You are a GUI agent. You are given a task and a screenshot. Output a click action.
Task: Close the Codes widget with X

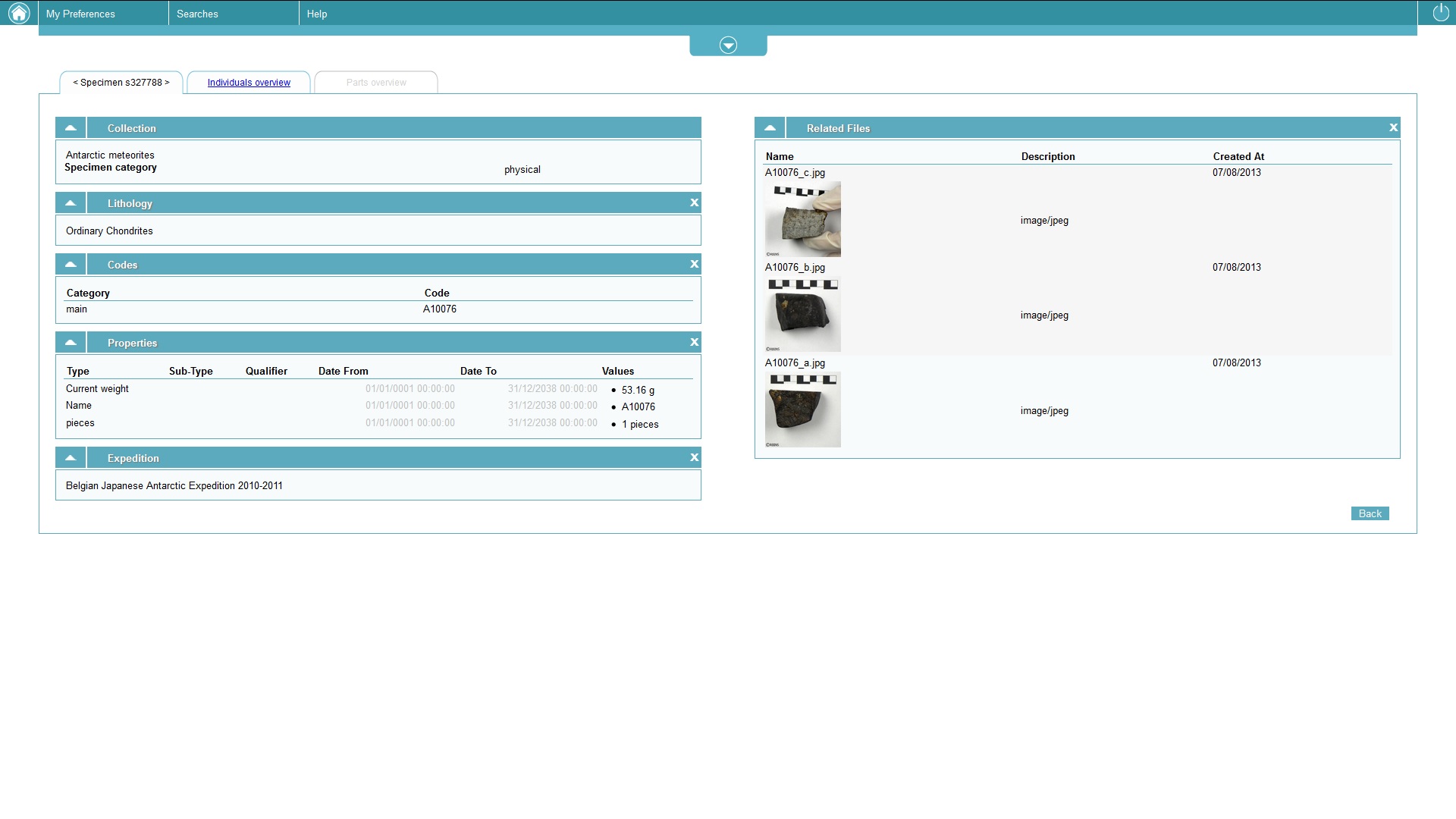point(694,264)
